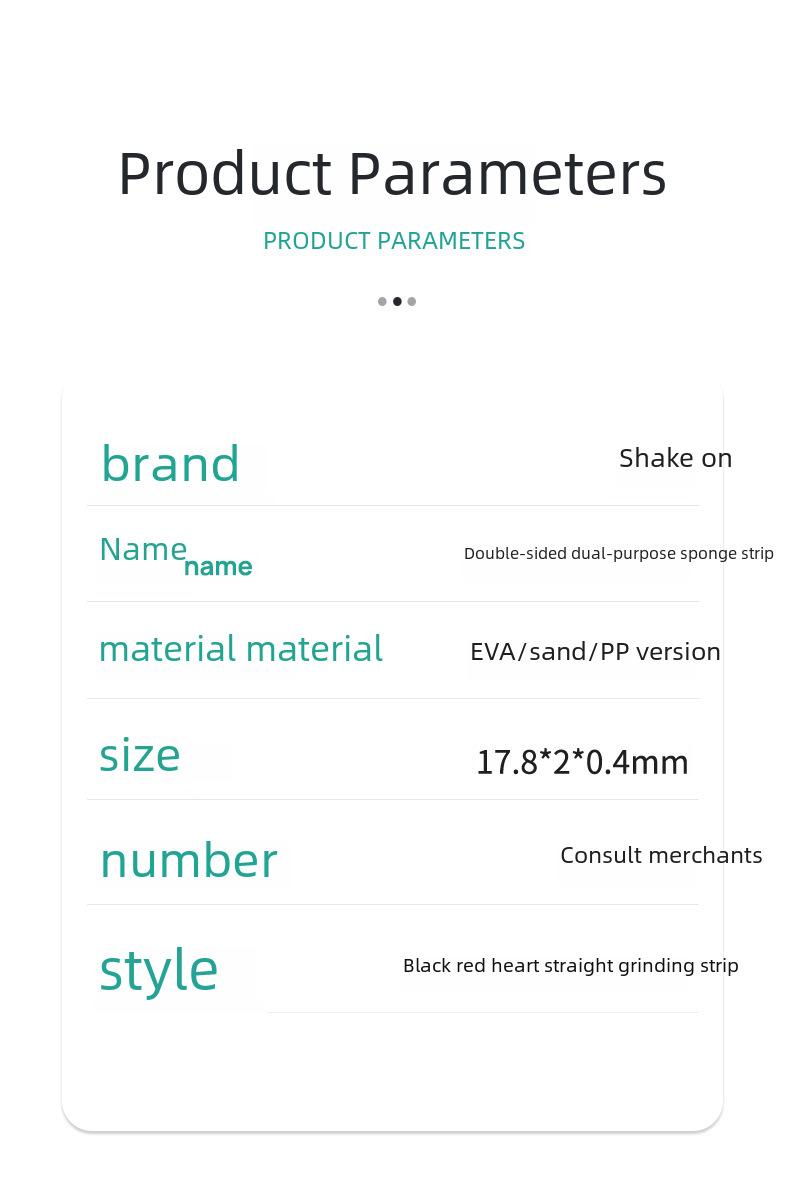The width and height of the screenshot is (790, 1196).
Task: Click the empty area below style row
Action: click(x=392, y=1068)
